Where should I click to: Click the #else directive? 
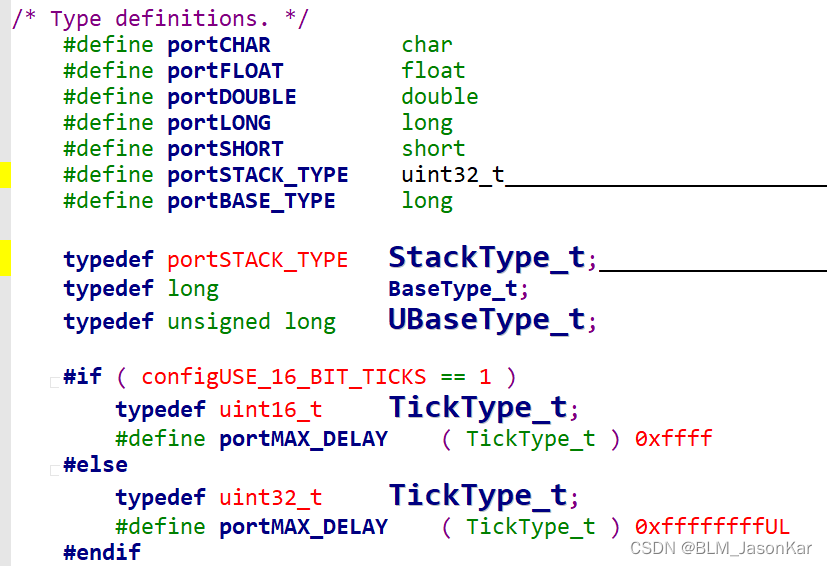[x=95, y=465]
